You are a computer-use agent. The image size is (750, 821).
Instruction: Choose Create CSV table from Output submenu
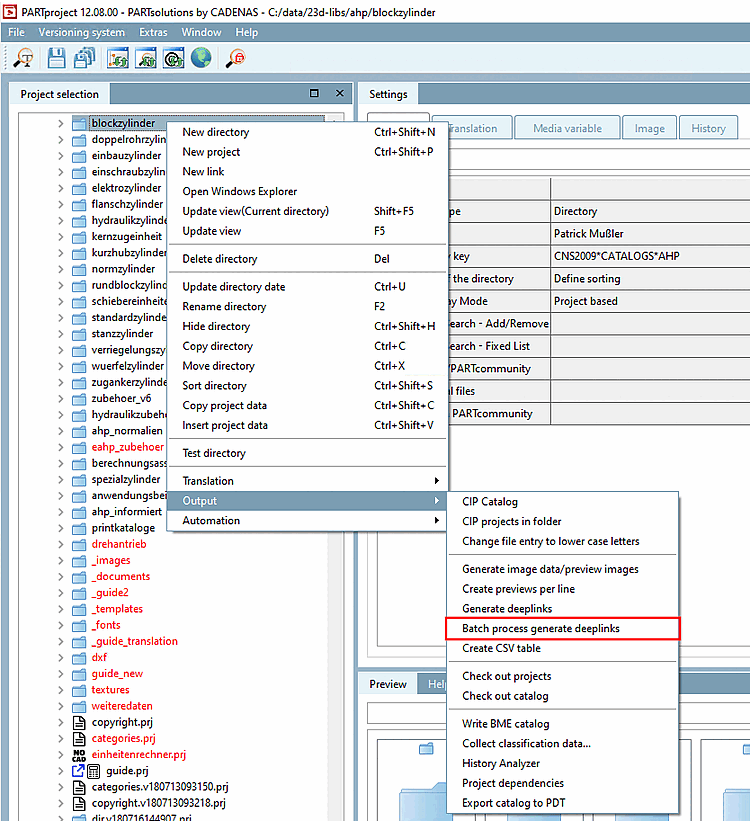tap(501, 648)
